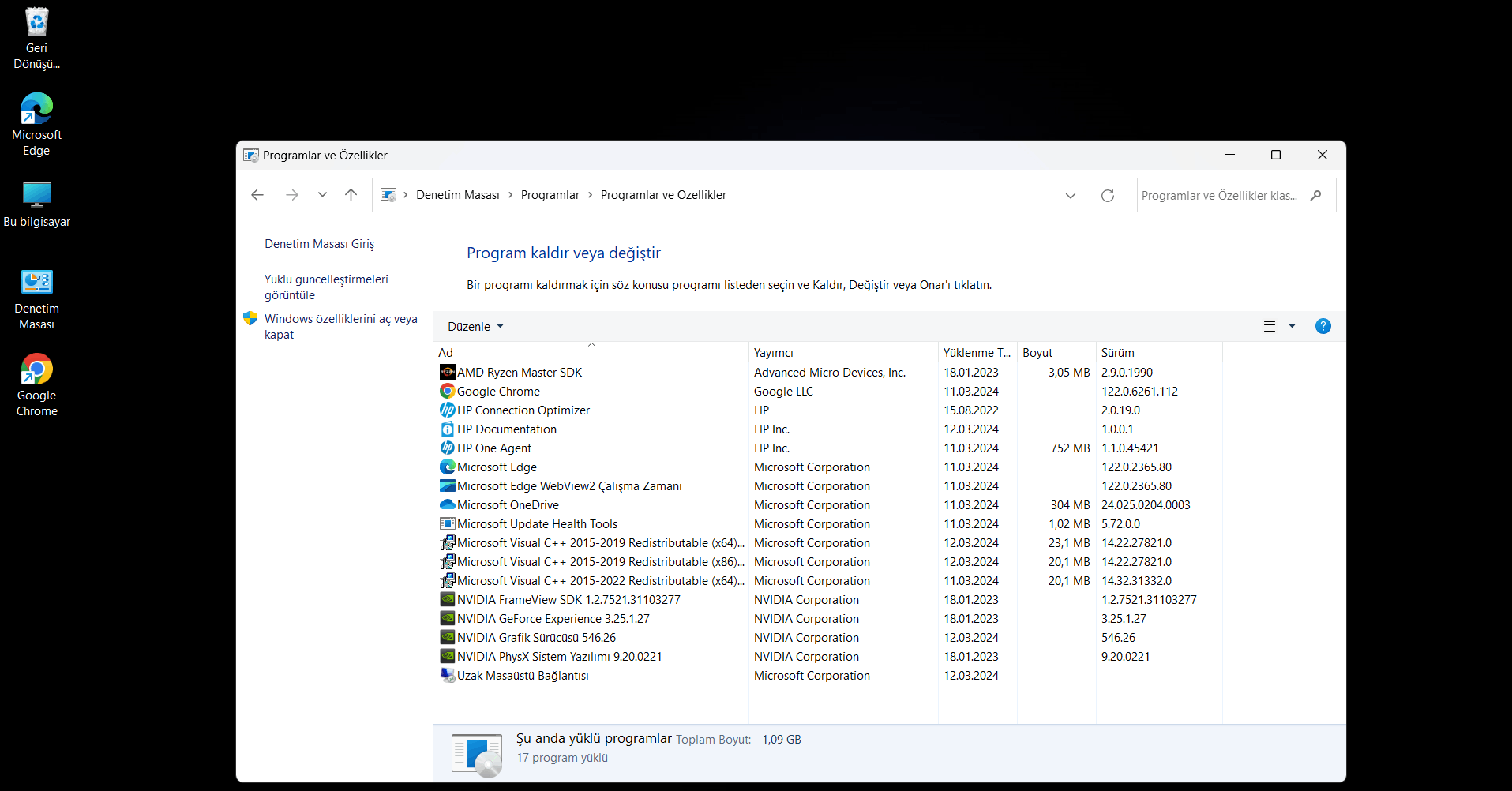This screenshot has height=791, width=1512.
Task: Select the Google Chrome desktop shortcut
Action: click(x=36, y=385)
